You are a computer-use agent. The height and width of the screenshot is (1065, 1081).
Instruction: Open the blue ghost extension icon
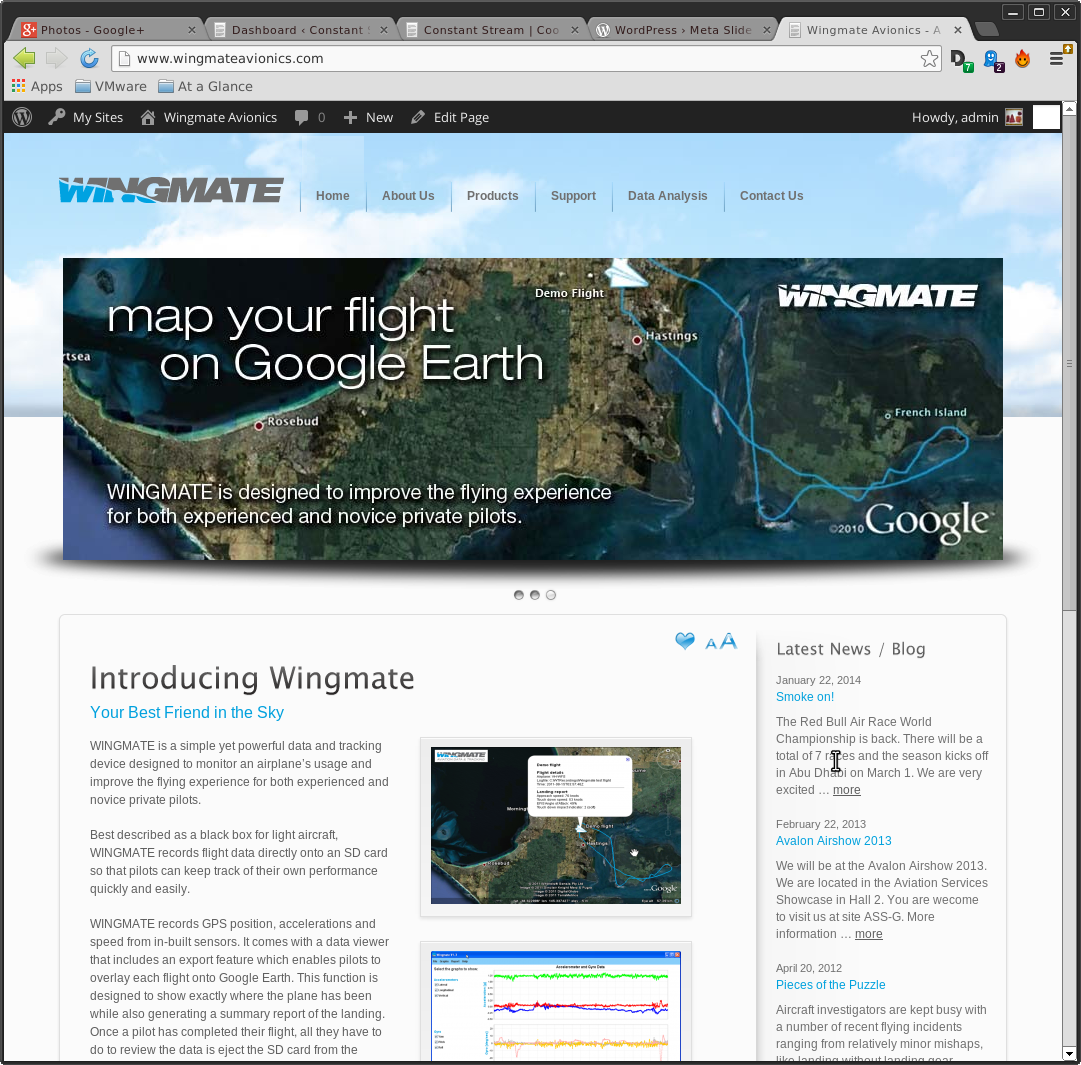tap(993, 60)
